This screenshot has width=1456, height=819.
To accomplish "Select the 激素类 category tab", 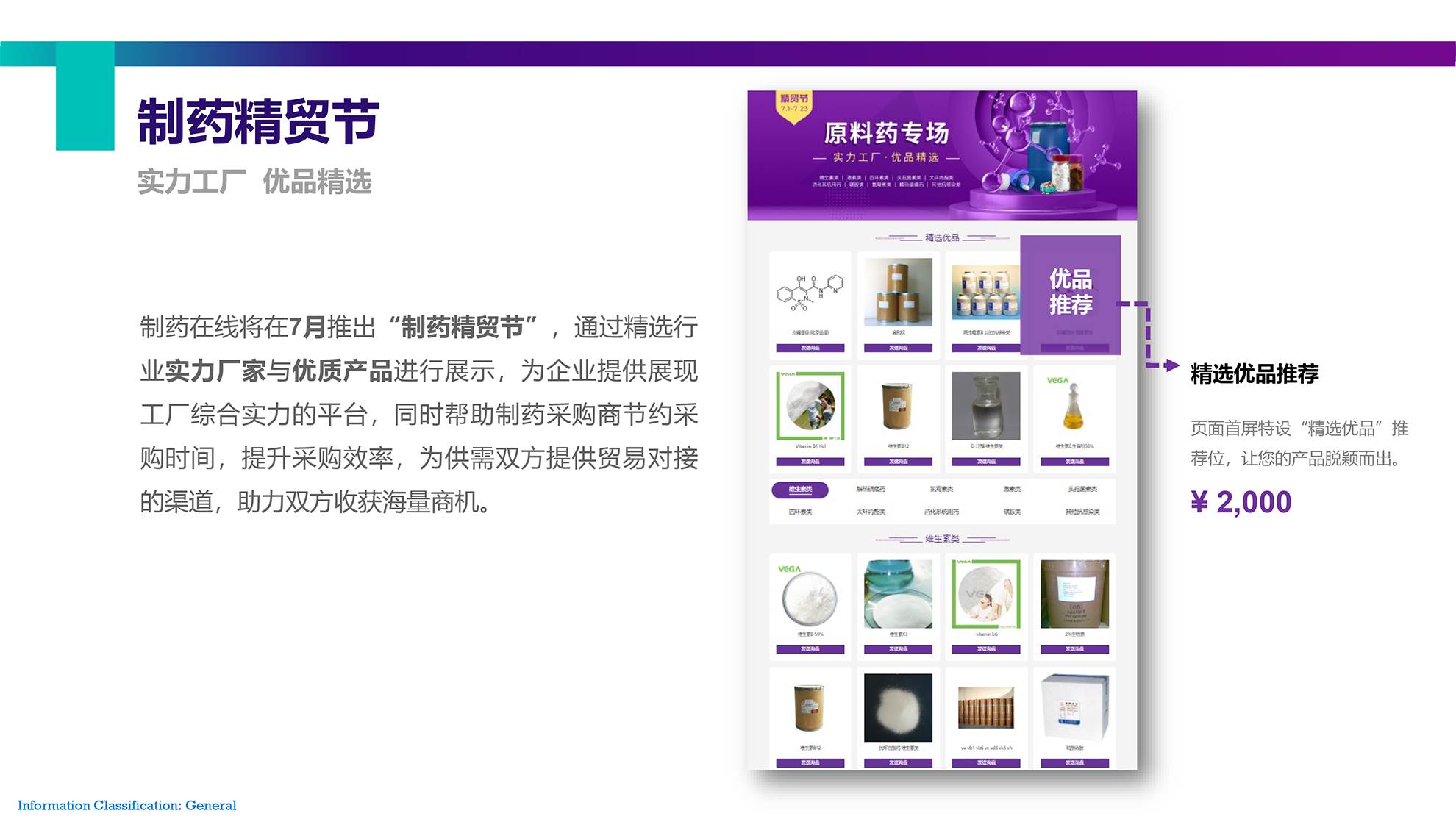I will pyautogui.click(x=1012, y=490).
